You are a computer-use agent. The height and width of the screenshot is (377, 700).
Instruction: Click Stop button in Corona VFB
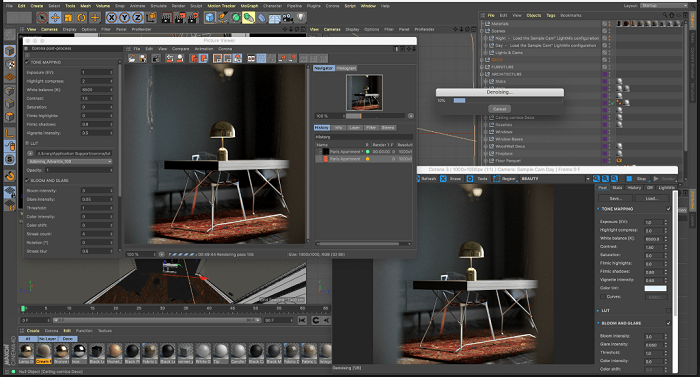click(x=638, y=178)
